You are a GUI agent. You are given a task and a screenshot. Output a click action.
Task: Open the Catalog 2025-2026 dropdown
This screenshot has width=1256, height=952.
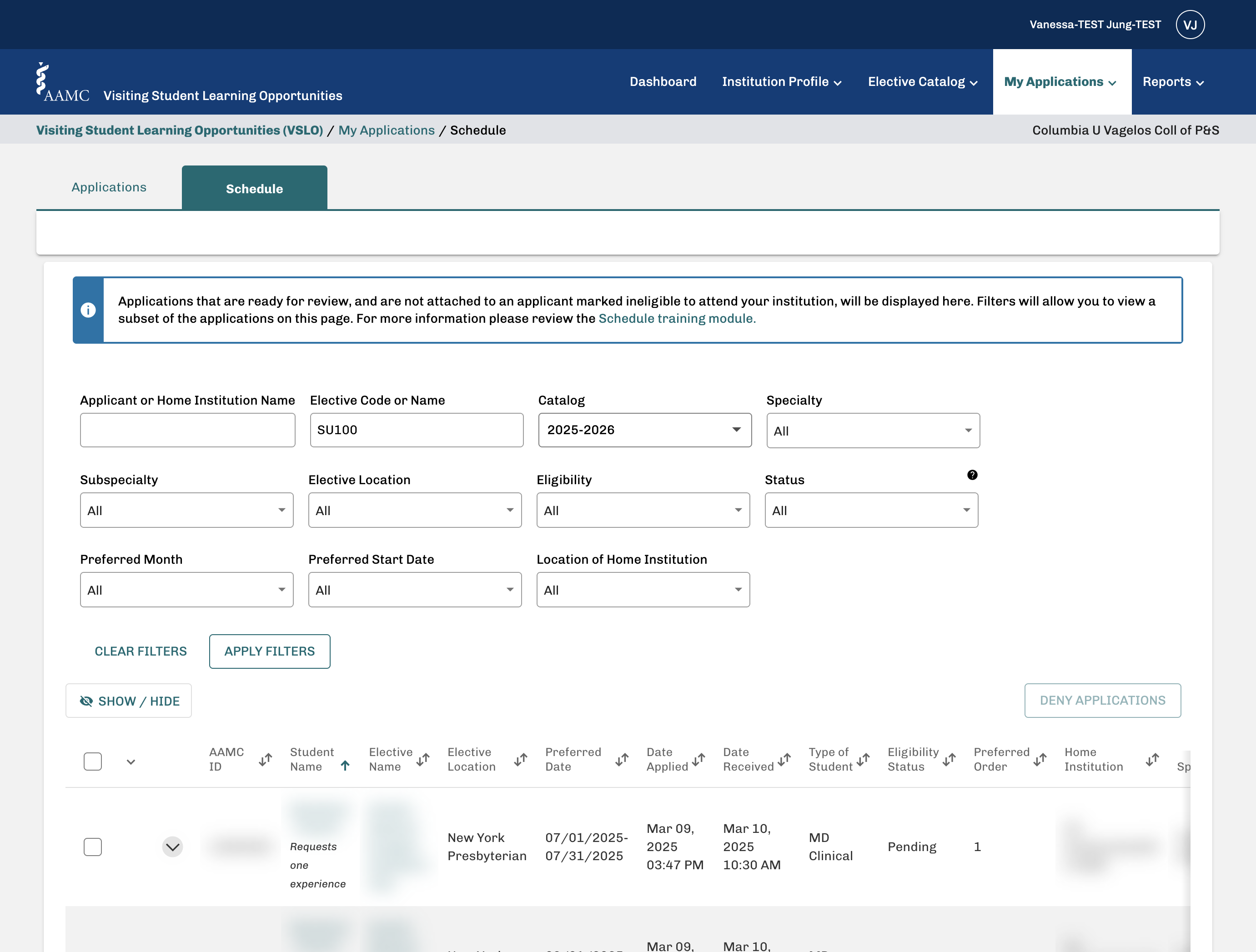click(x=644, y=430)
